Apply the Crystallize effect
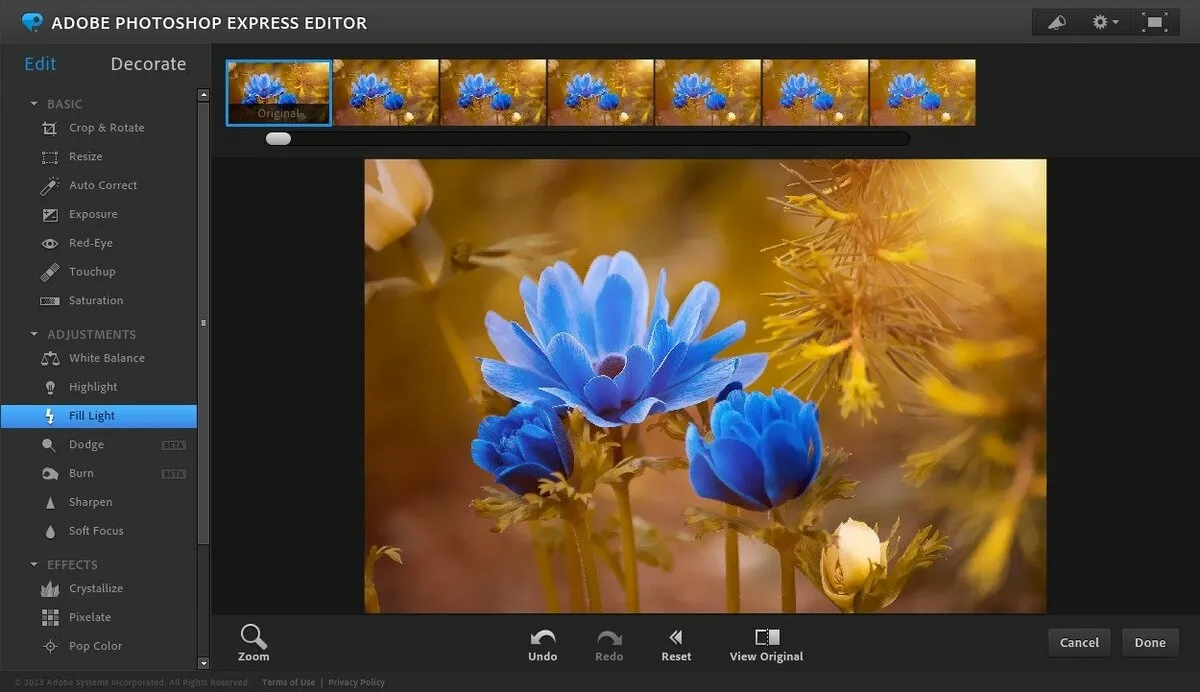The height and width of the screenshot is (692, 1200). point(95,589)
